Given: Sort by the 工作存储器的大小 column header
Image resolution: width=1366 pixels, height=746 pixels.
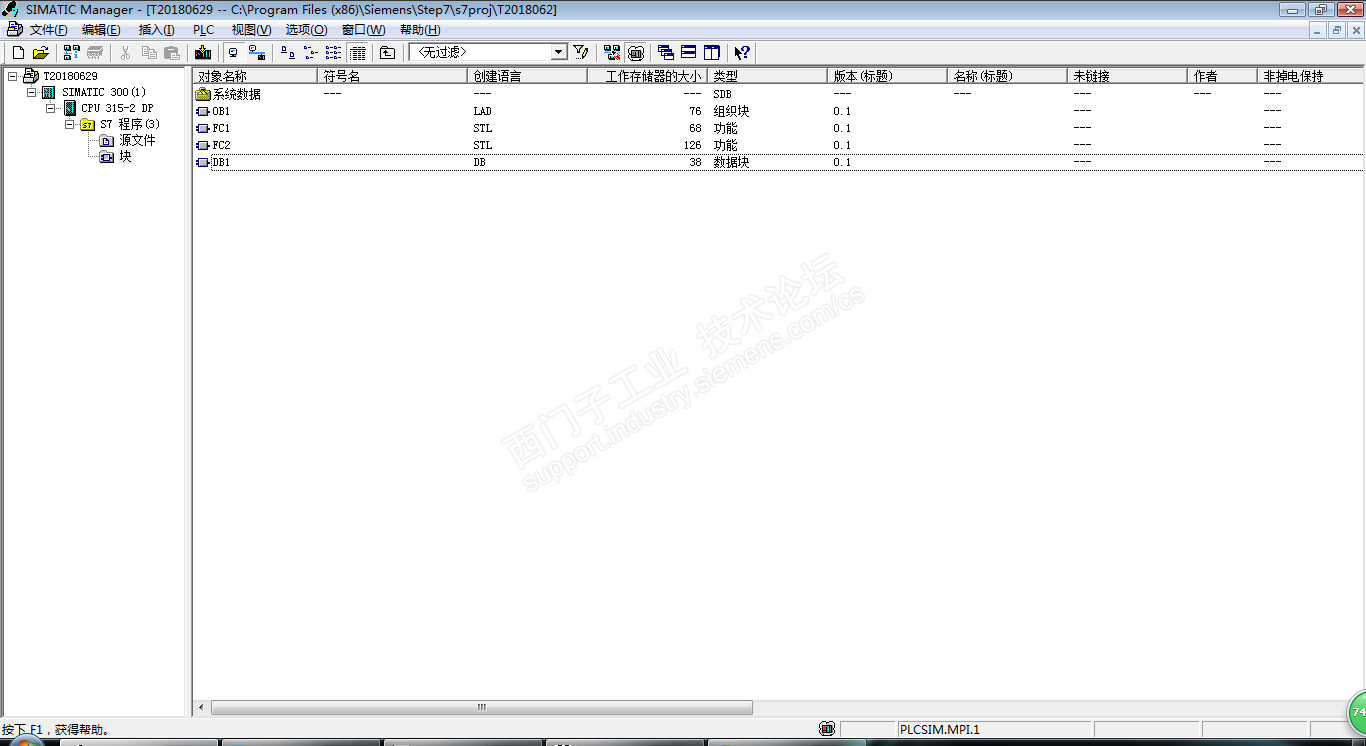Looking at the screenshot, I should [648, 76].
